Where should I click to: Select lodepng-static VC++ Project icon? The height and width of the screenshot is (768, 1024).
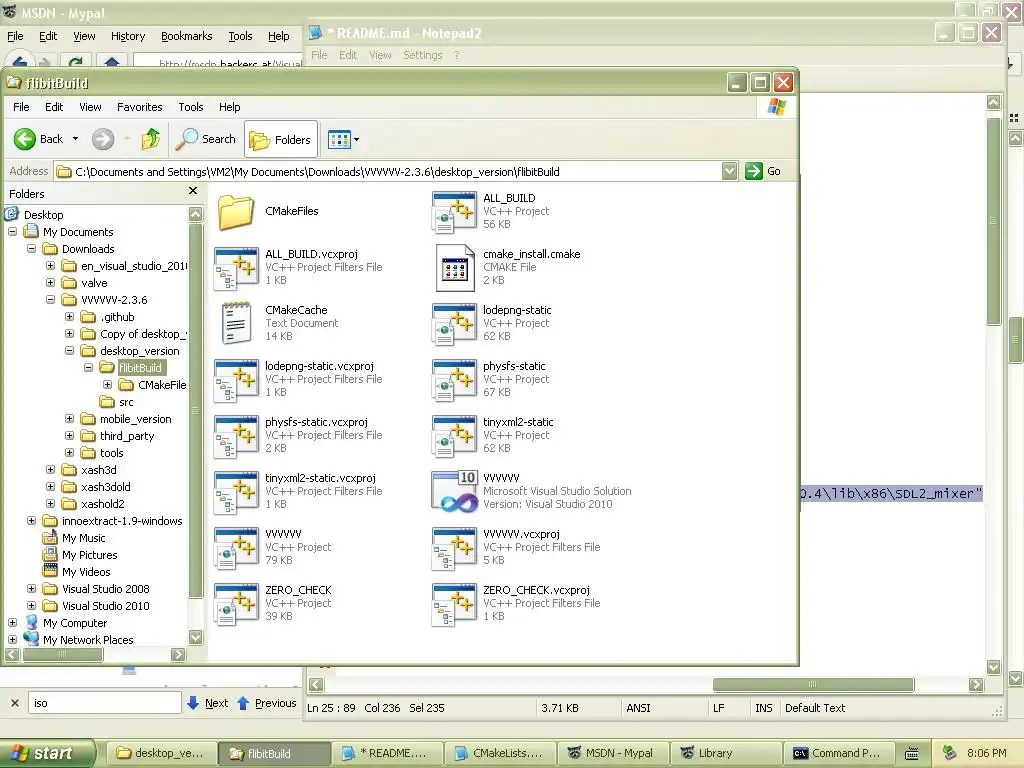pyautogui.click(x=454, y=323)
